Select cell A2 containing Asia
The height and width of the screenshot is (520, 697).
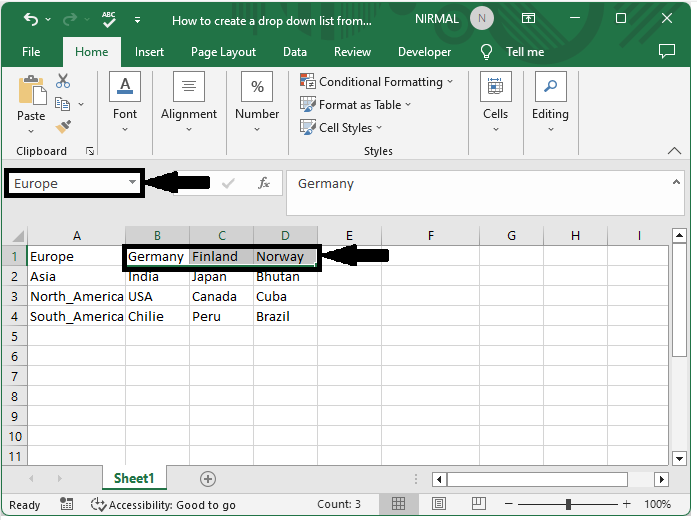click(x=76, y=276)
